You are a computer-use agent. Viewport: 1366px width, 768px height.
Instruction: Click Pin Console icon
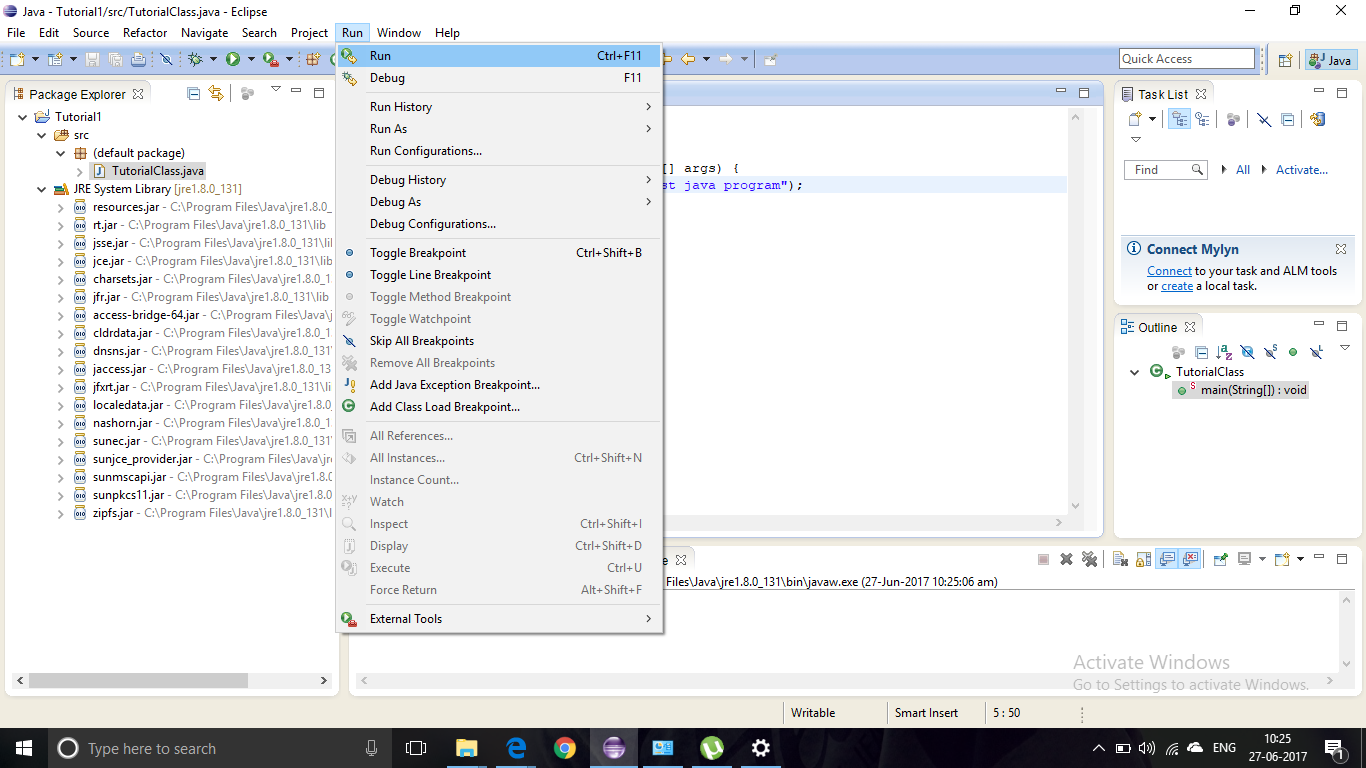click(1220, 559)
